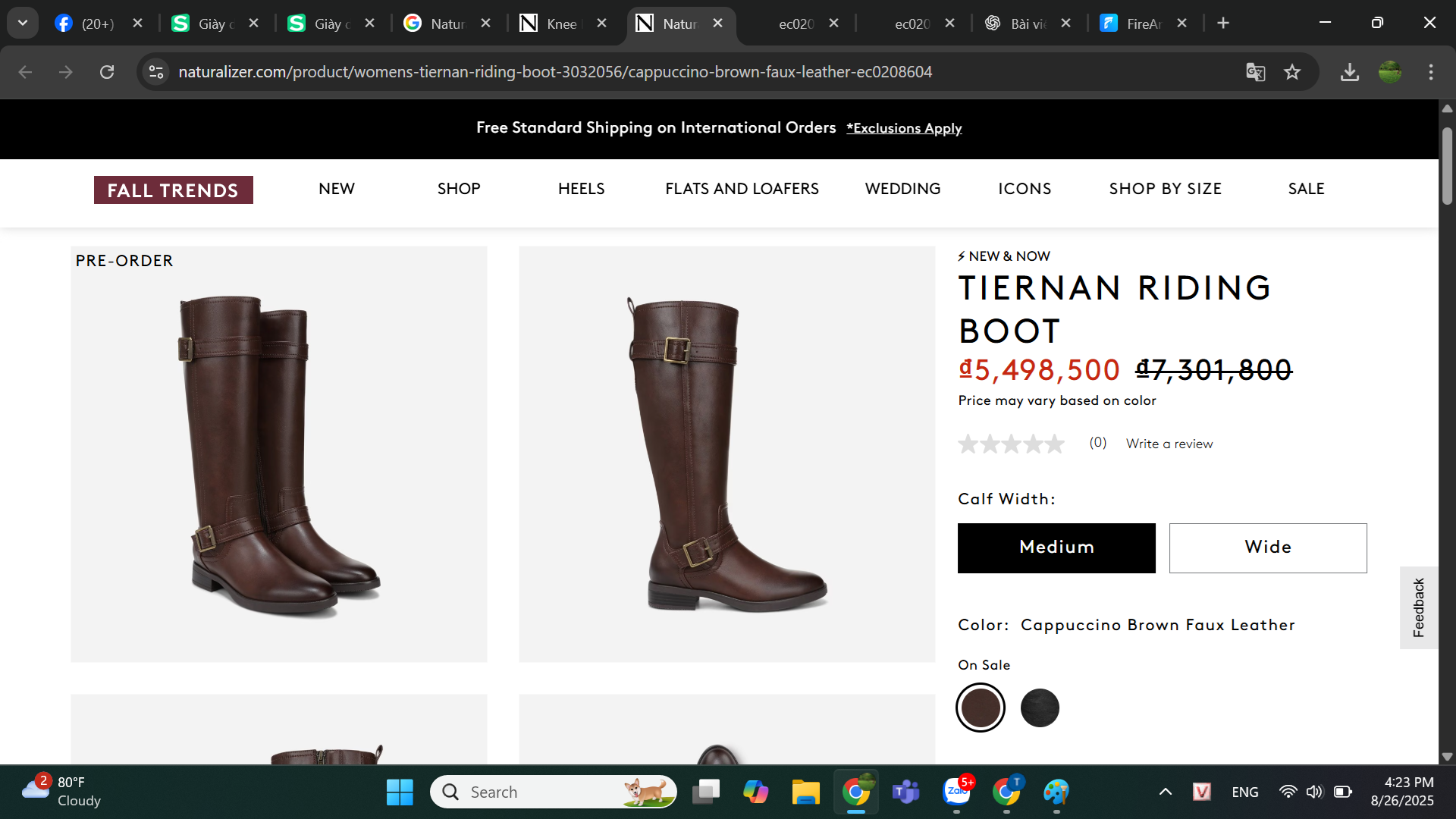
Task: Open the SHOP BY SIZE menu
Action: [x=1165, y=189]
